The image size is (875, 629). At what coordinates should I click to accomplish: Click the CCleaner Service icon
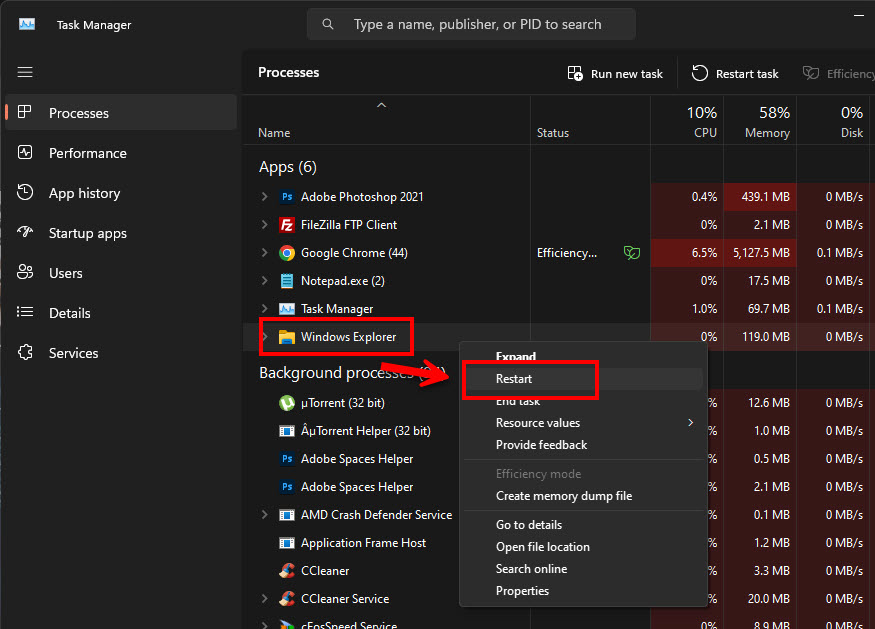pyautogui.click(x=287, y=598)
